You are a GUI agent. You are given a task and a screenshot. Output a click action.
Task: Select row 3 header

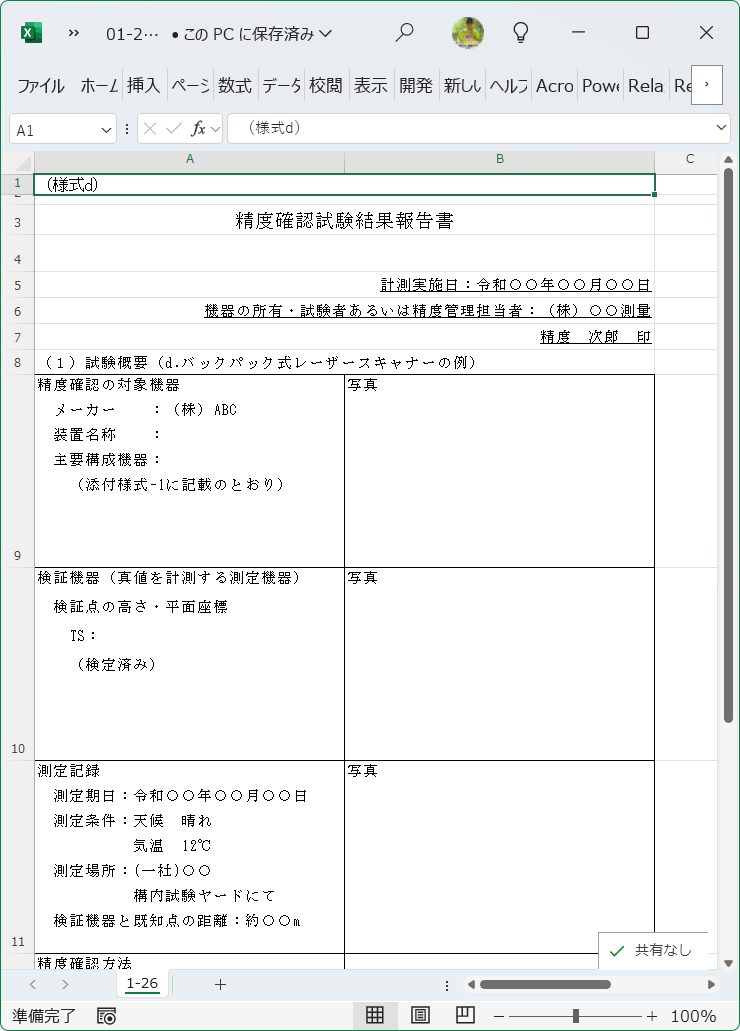(18, 222)
